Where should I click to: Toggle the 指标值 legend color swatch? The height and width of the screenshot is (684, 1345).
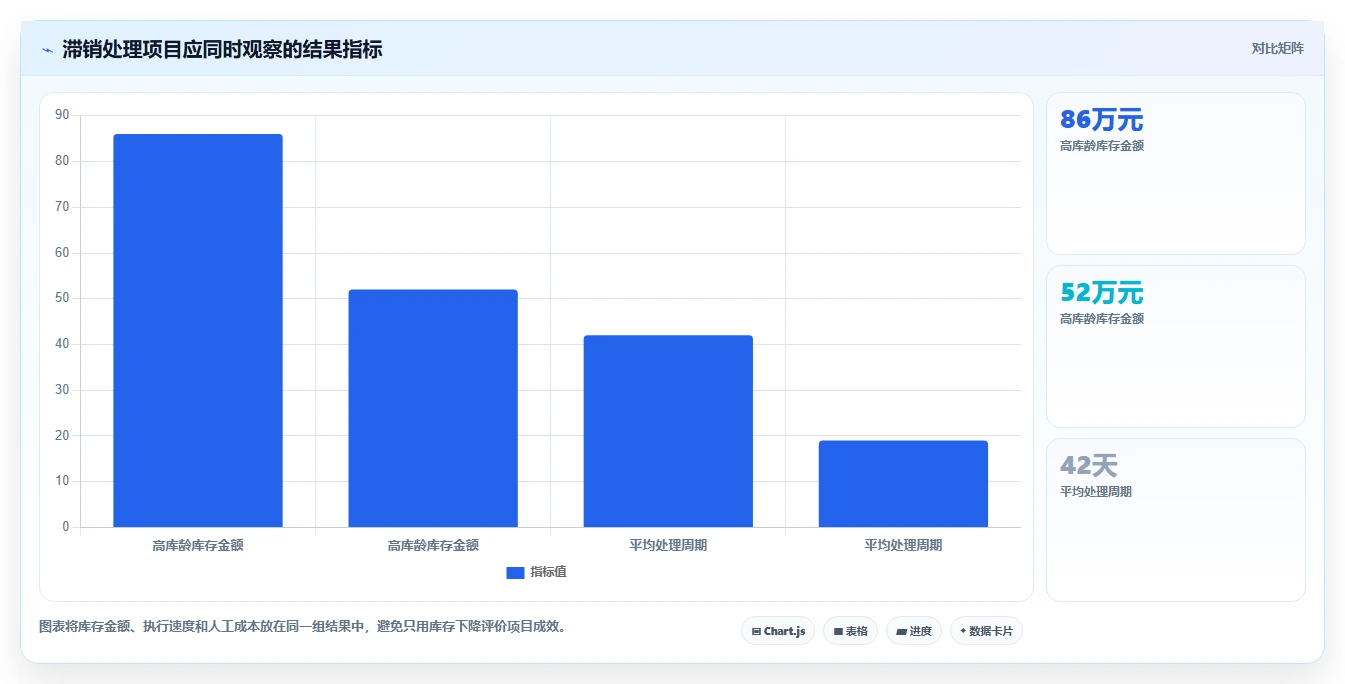click(515, 572)
